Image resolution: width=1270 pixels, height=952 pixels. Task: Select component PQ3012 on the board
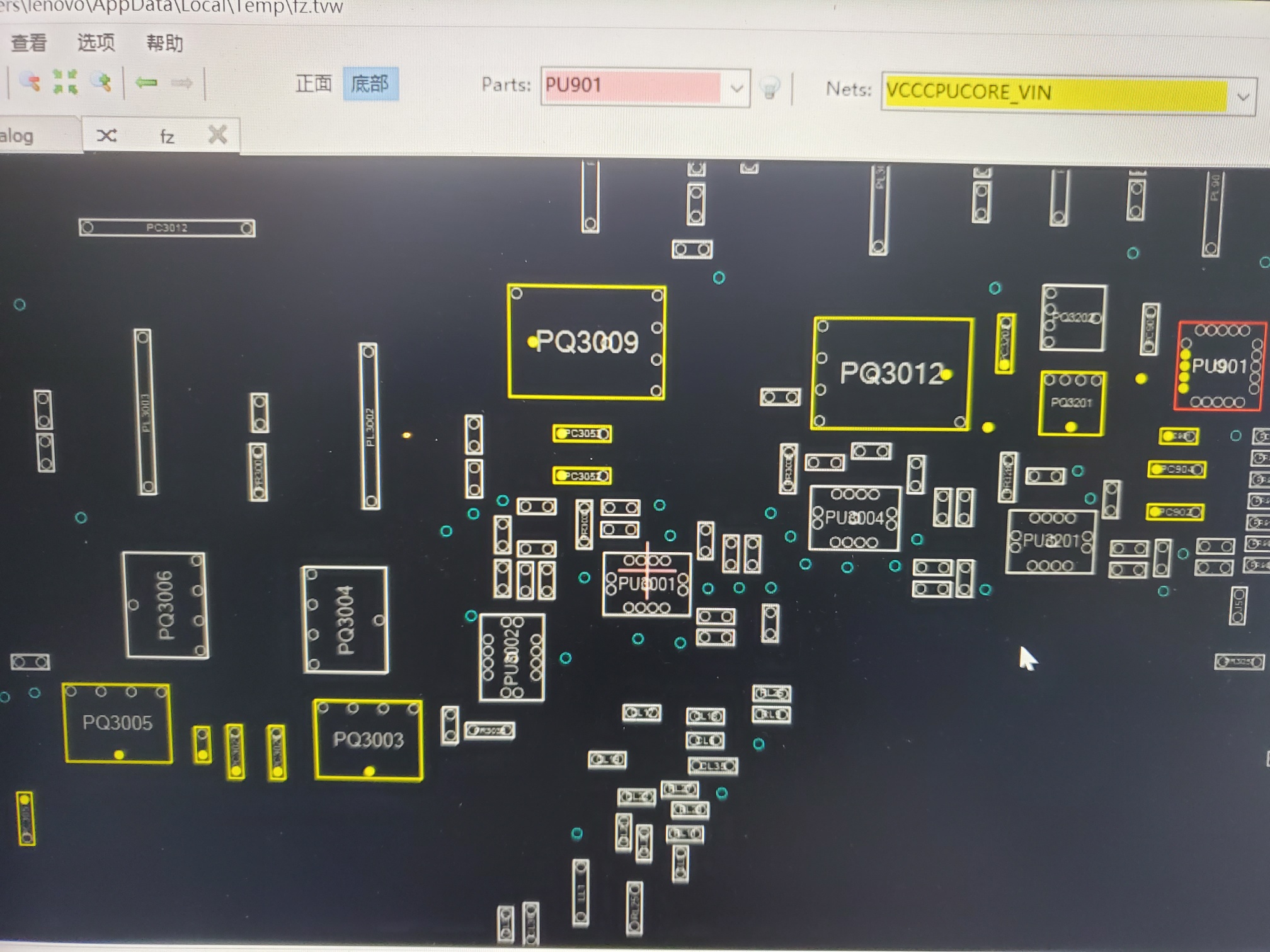(892, 373)
